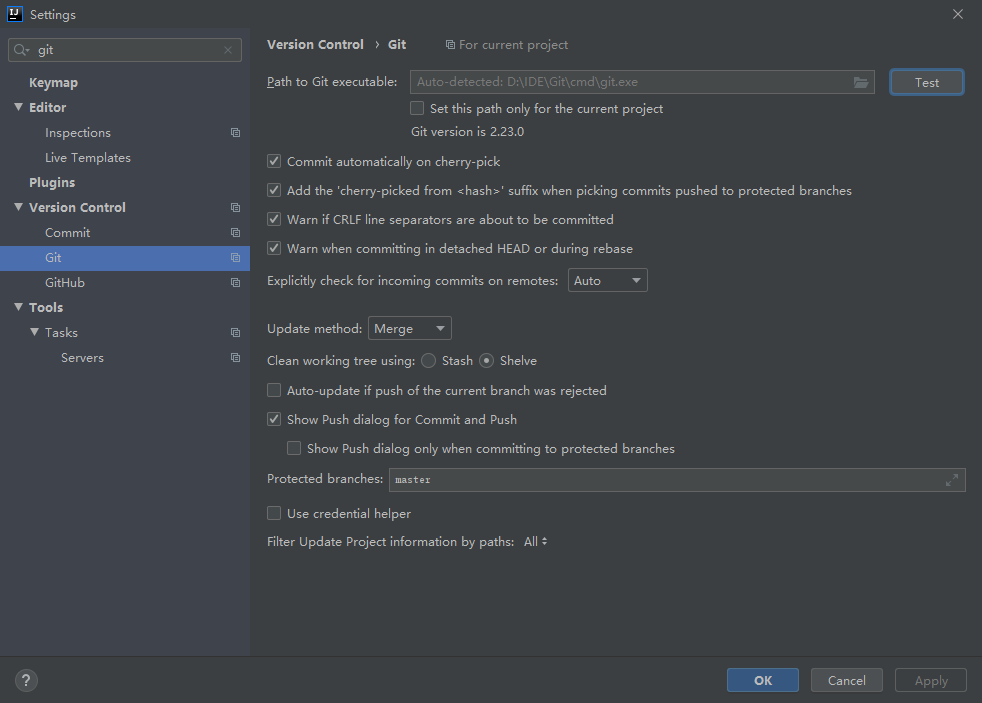The width and height of the screenshot is (982, 703).
Task: Click the IntelliJ IDEA logo in title bar
Action: click(14, 14)
